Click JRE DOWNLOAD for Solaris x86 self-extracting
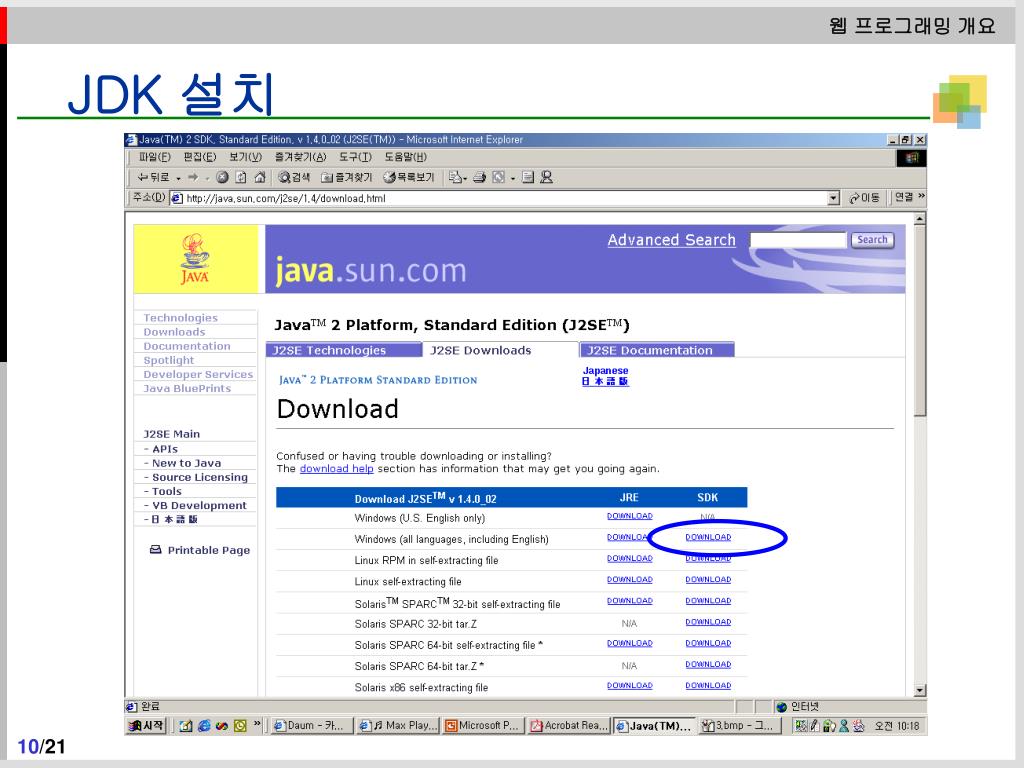This screenshot has height=768, width=1024. pos(630,685)
